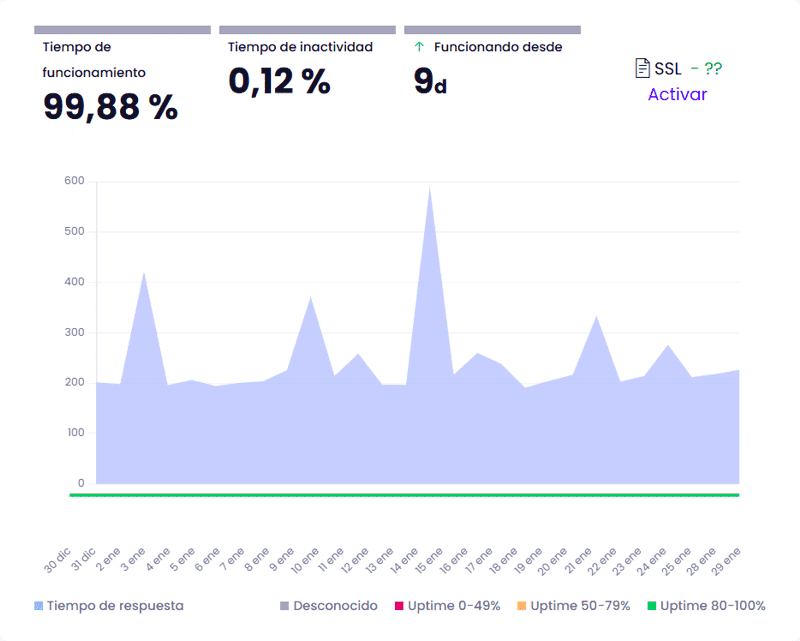
Task: Click the green uptime status bar
Action: (404, 494)
